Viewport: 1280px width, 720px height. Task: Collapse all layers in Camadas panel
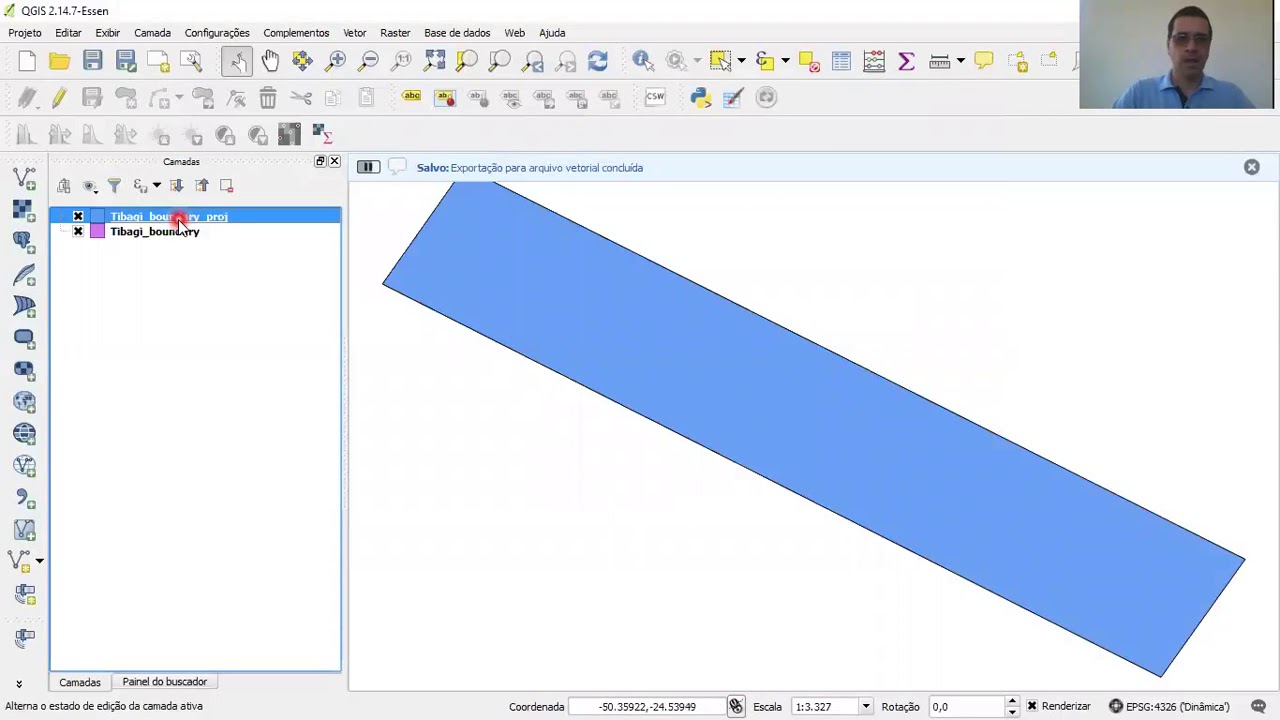(202, 185)
